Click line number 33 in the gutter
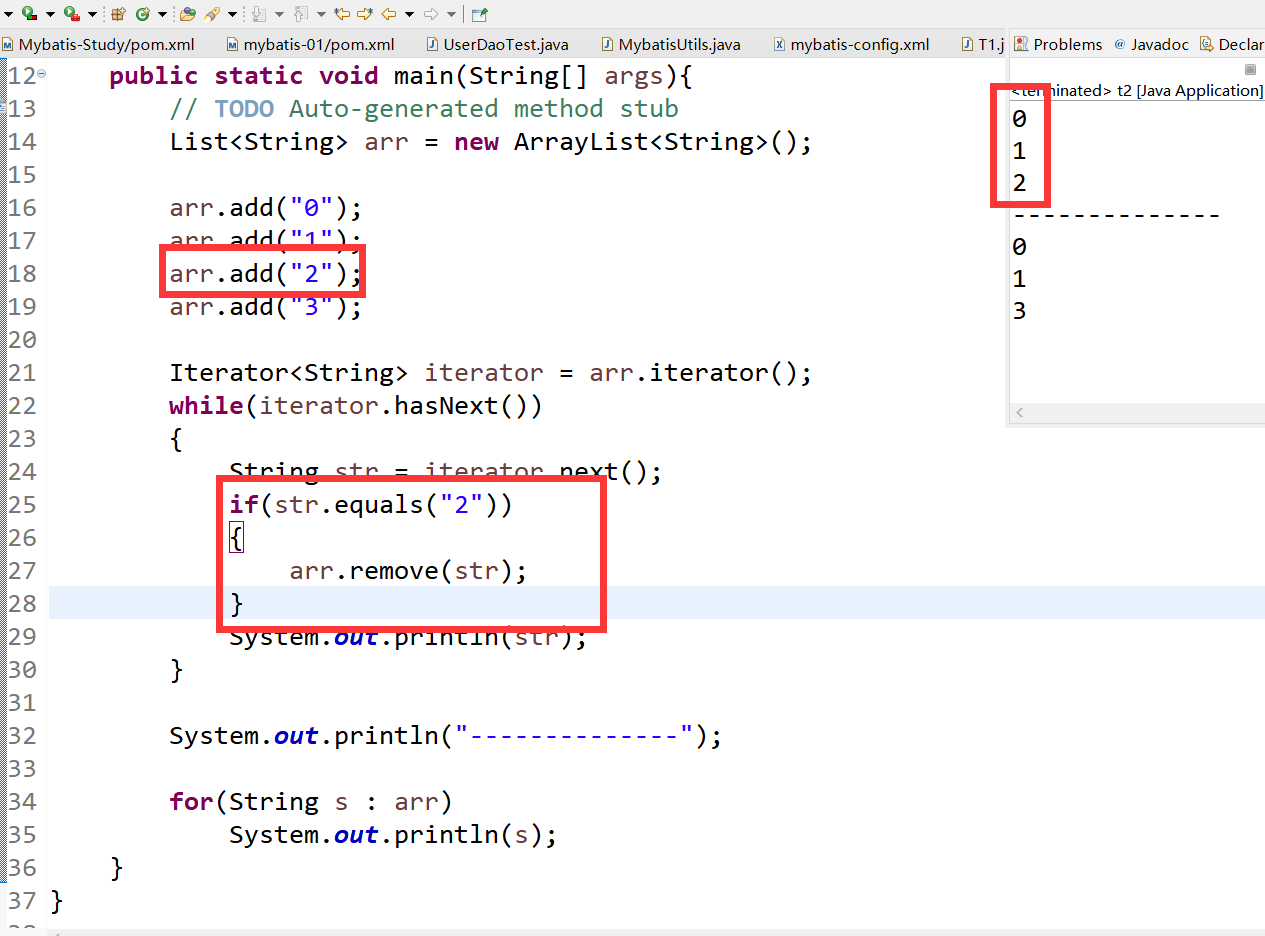Image resolution: width=1265 pixels, height=936 pixels. [21, 769]
